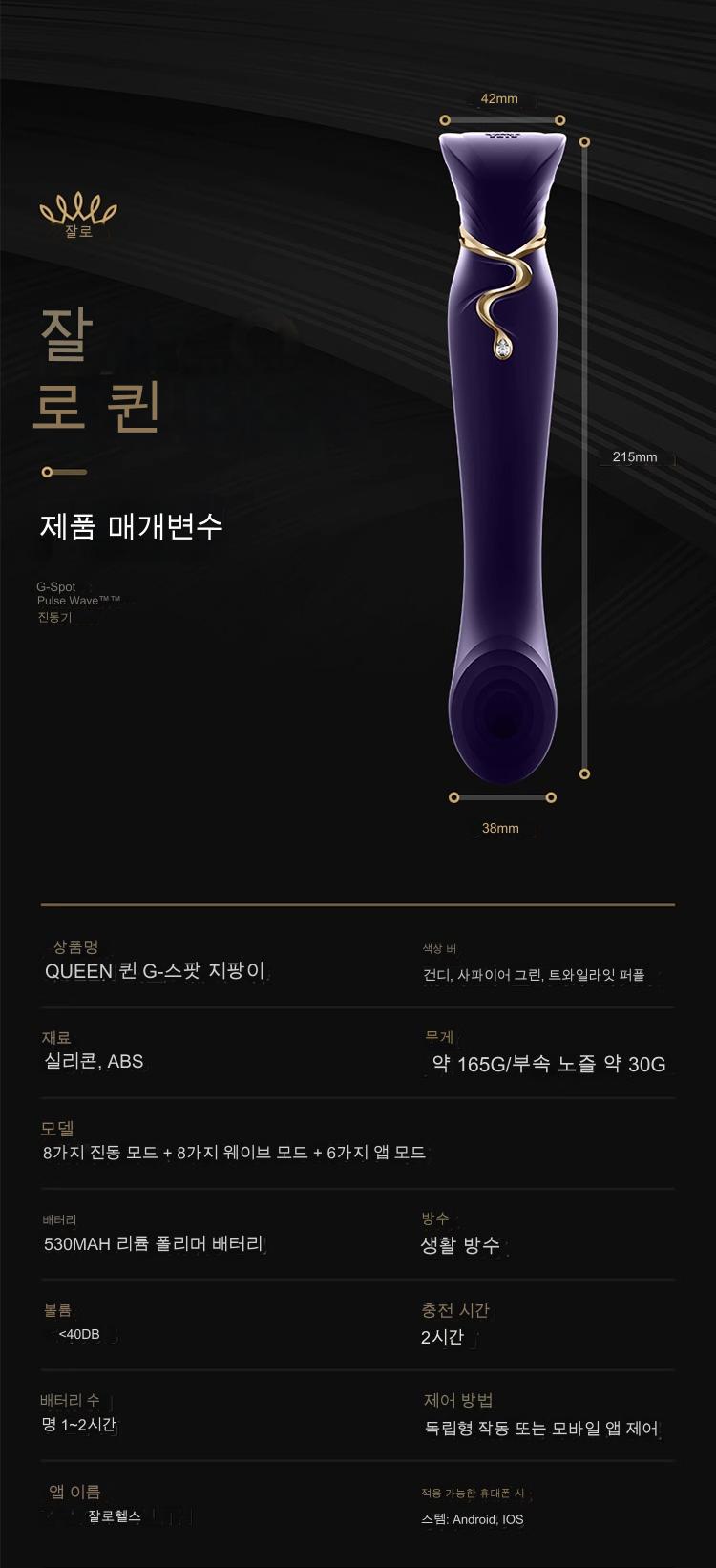Click the 실리콘, ABS material value
The width and height of the screenshot is (716, 1568).
pyautogui.click(x=94, y=1061)
